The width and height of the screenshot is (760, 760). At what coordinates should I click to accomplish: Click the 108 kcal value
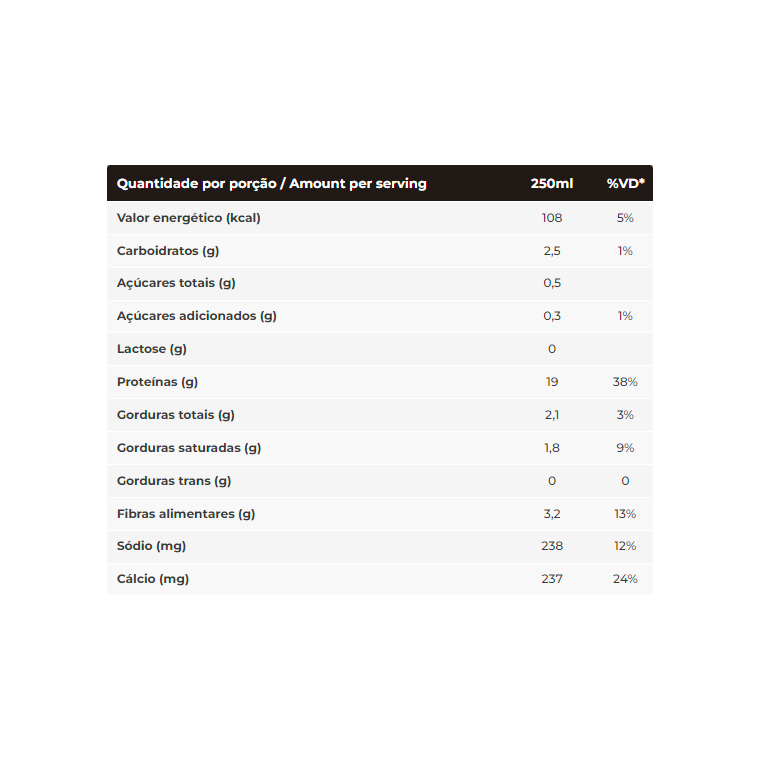[x=552, y=218]
